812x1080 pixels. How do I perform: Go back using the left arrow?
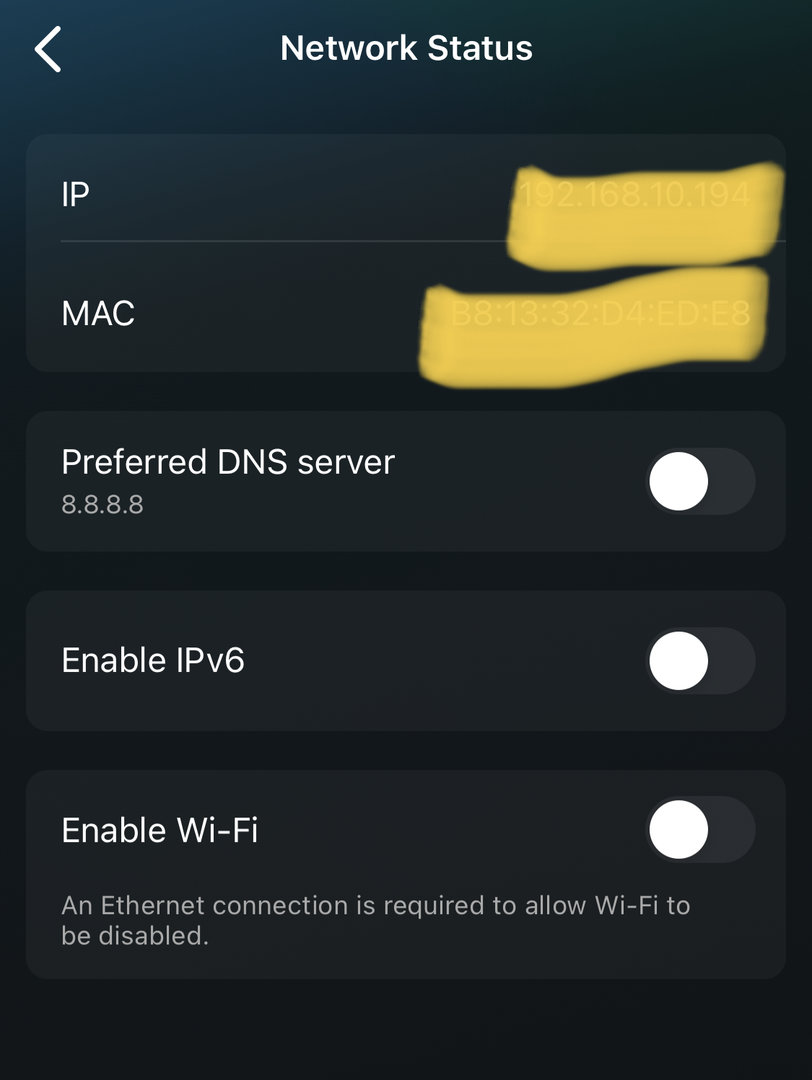[x=48, y=49]
